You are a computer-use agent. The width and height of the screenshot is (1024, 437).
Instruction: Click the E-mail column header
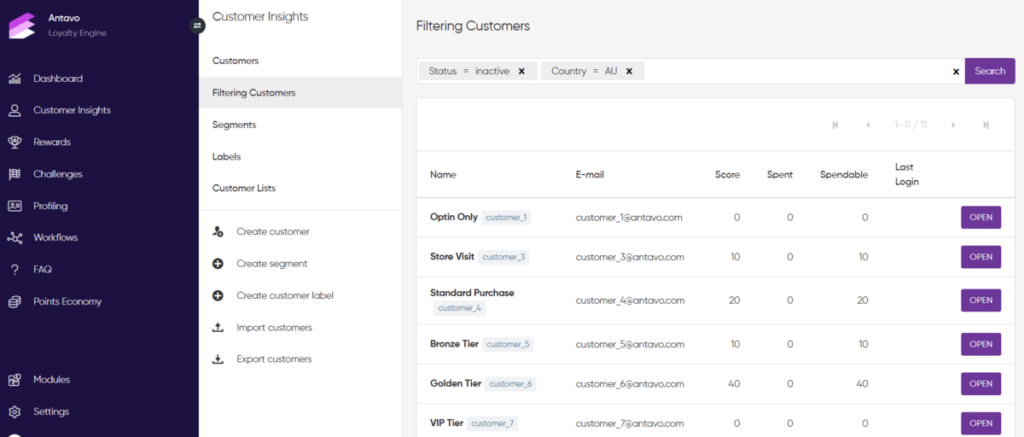click(x=588, y=175)
